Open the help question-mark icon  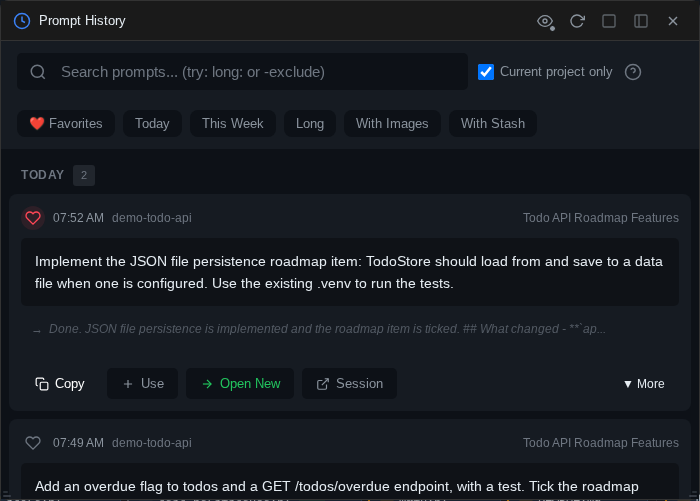click(x=633, y=72)
